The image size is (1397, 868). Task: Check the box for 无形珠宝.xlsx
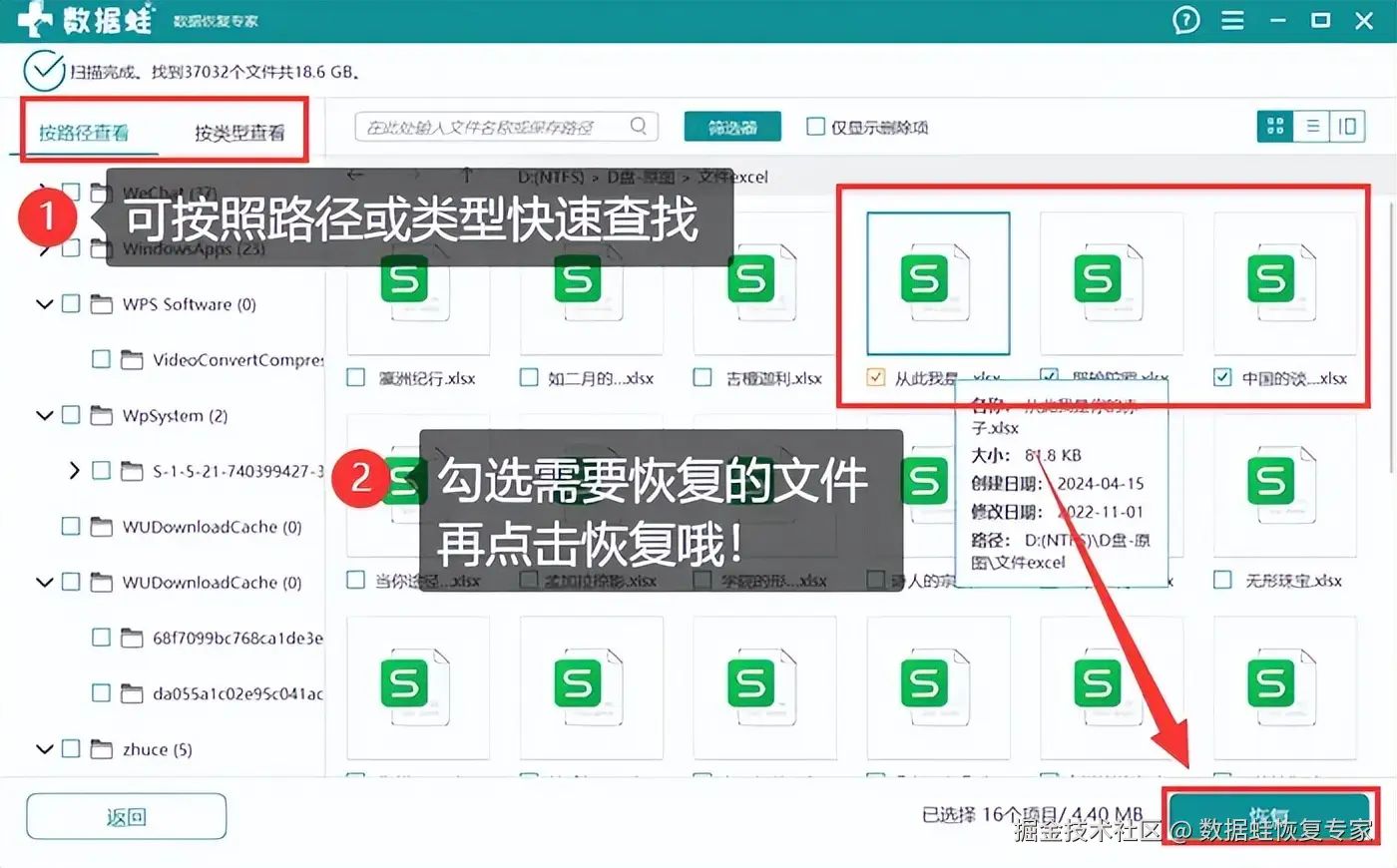point(1222,580)
